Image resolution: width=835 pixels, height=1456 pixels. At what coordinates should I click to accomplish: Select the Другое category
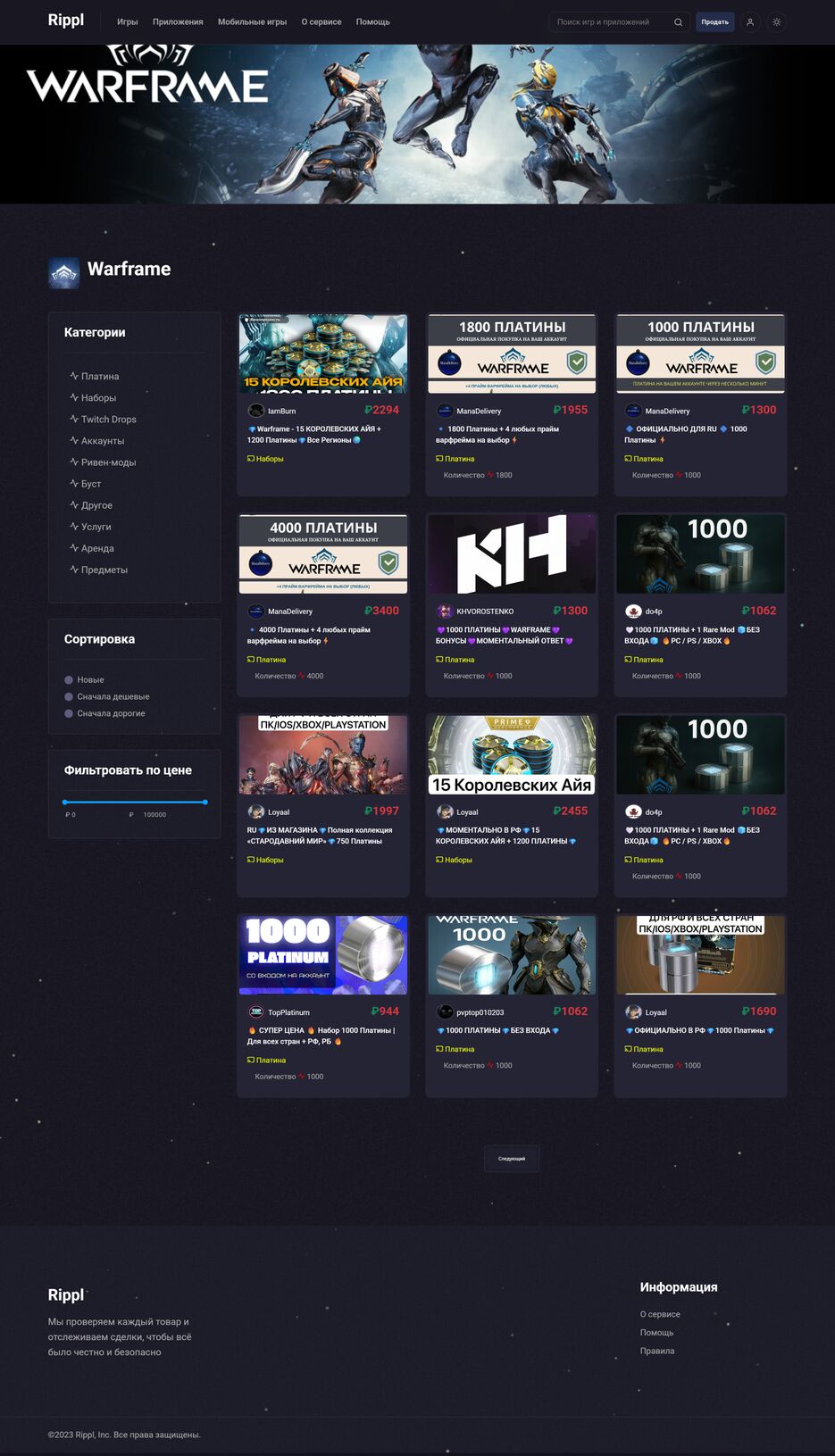90,504
